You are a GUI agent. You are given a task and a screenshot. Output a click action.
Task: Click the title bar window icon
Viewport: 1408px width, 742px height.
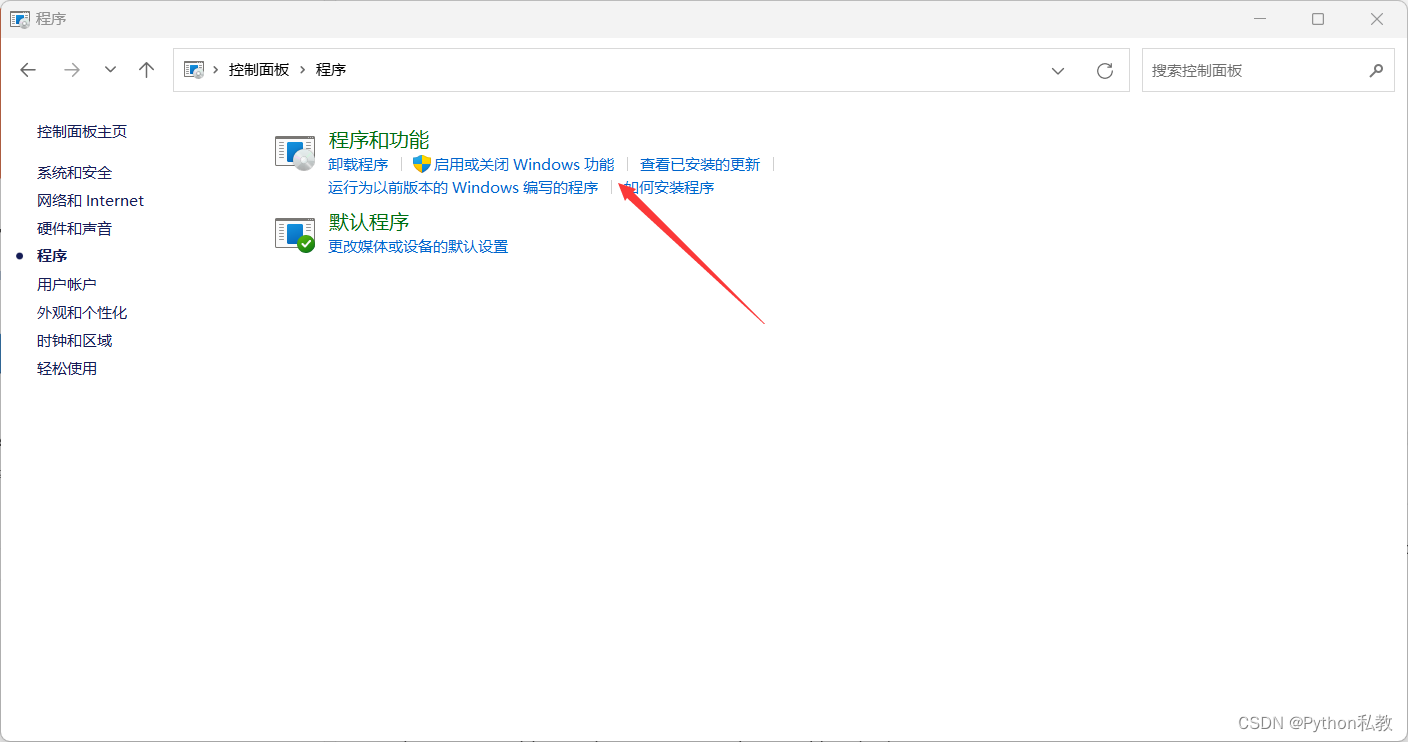[x=19, y=19]
